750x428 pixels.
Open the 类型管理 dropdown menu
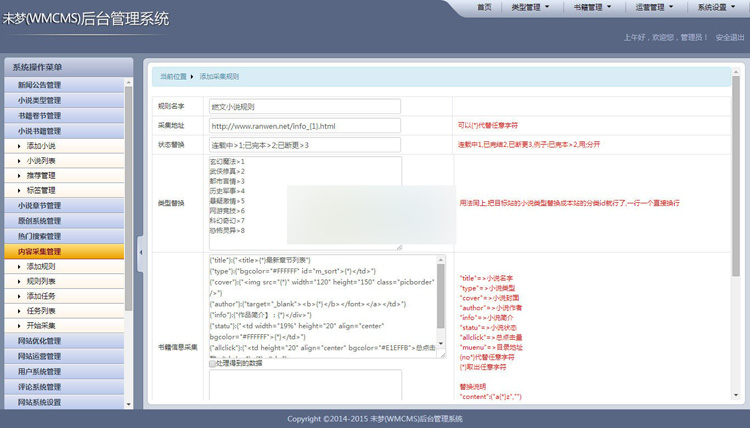[x=530, y=7]
